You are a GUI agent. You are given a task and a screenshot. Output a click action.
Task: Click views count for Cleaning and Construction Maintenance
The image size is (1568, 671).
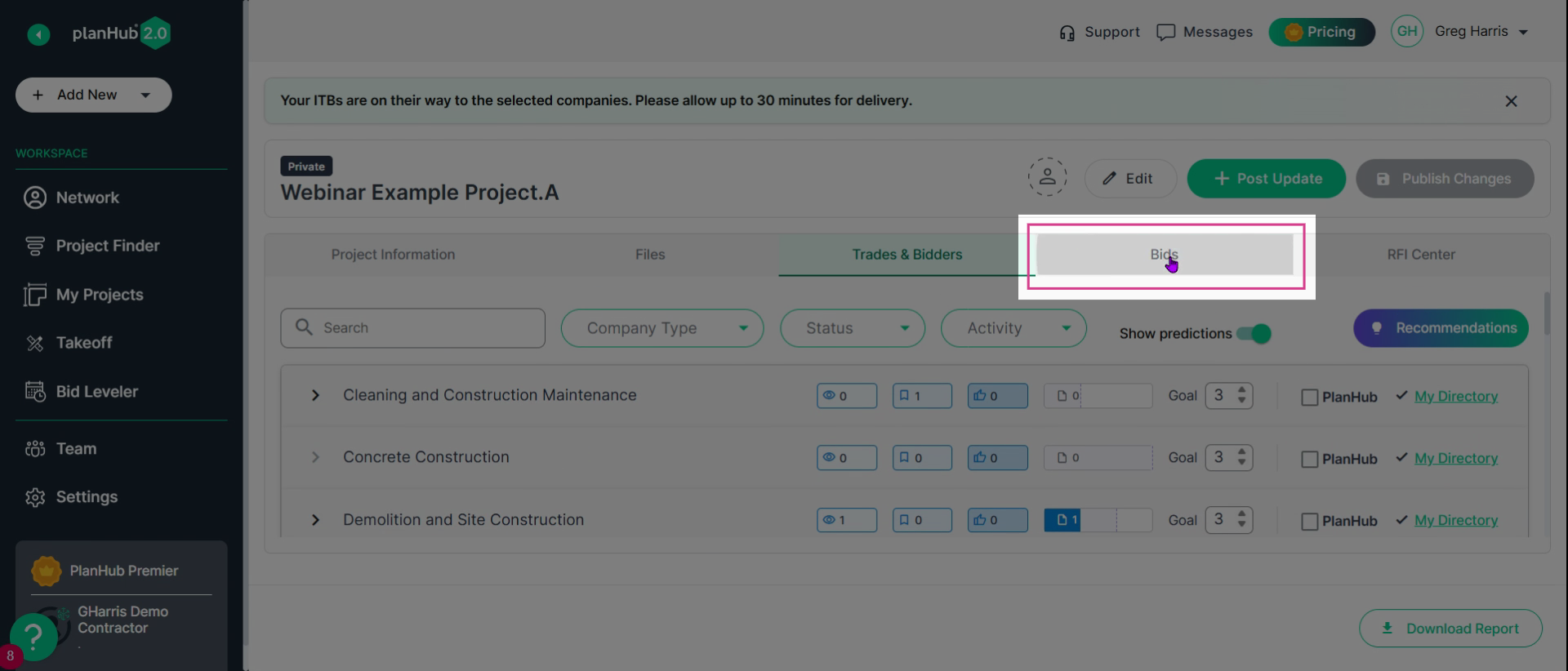pyautogui.click(x=847, y=396)
